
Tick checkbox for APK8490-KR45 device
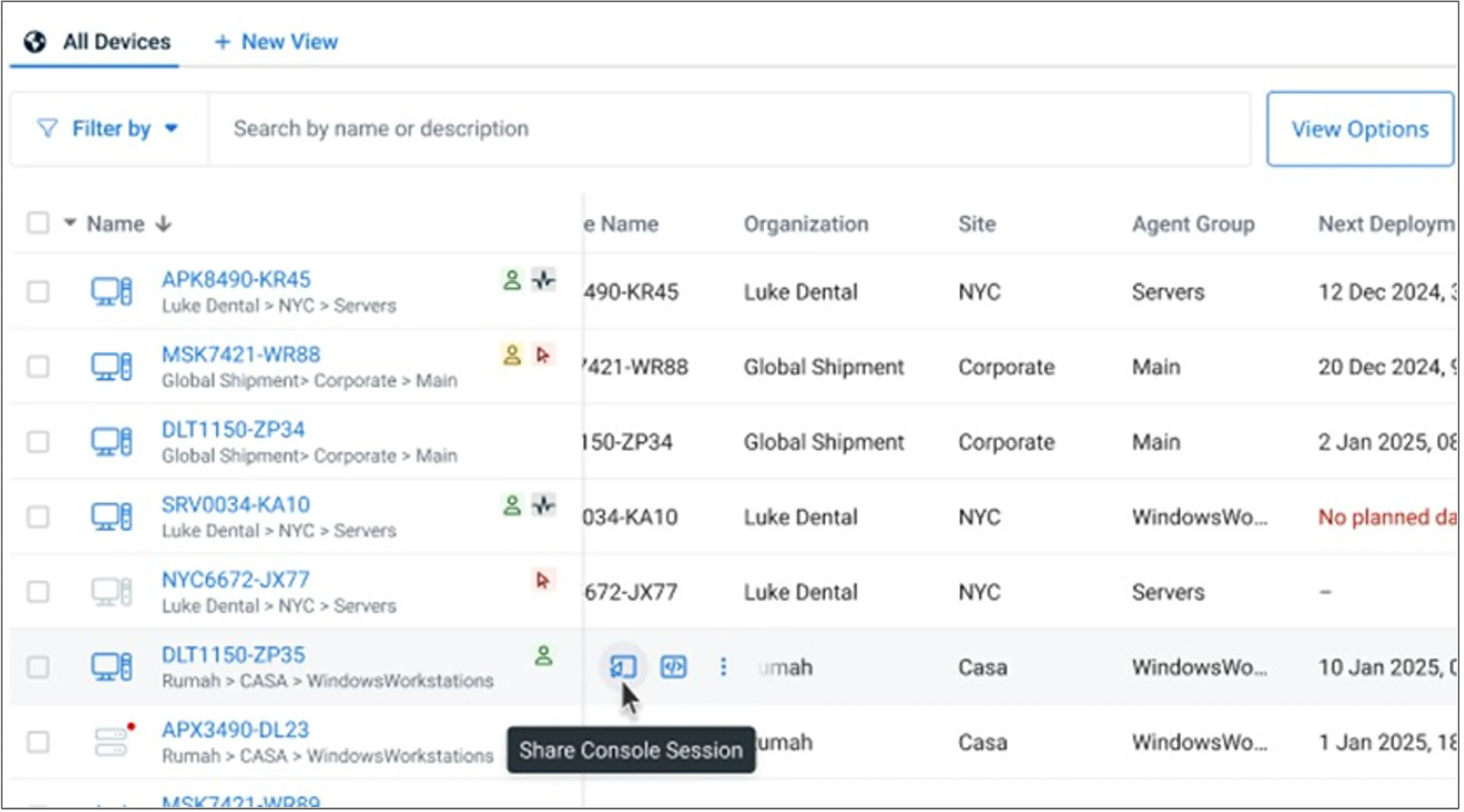38,292
